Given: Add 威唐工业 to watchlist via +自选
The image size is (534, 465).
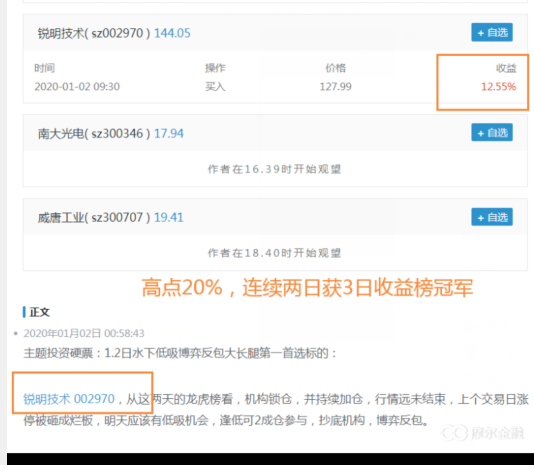Looking at the screenshot, I should coord(492,217).
